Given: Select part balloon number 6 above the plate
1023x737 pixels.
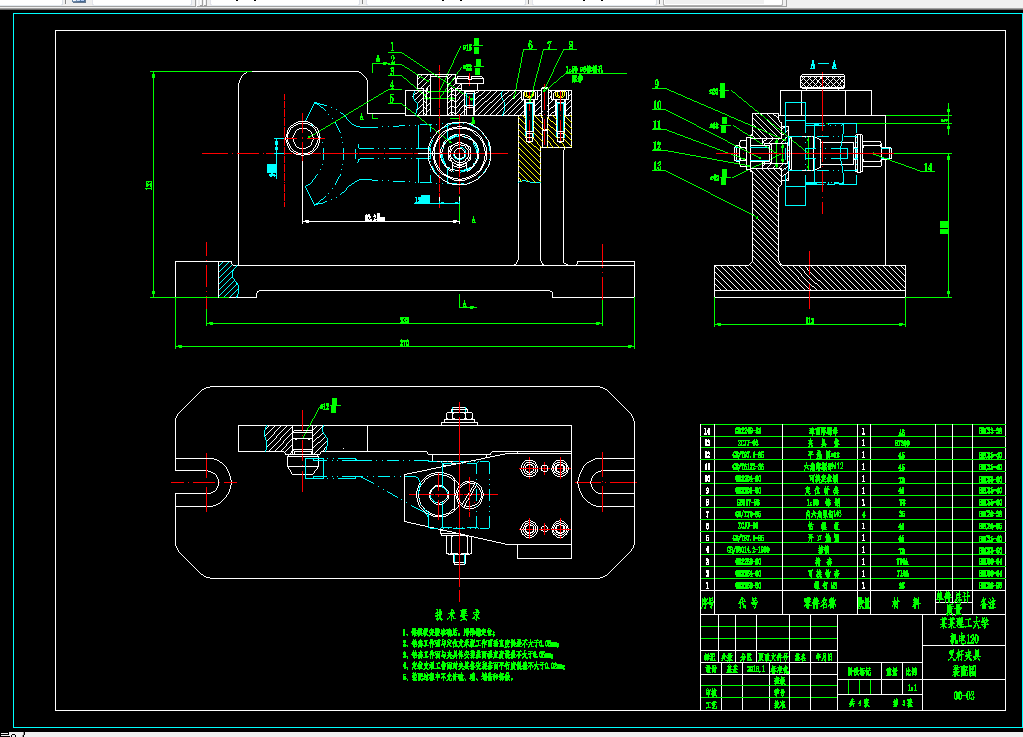Looking at the screenshot, I should click(530, 45).
